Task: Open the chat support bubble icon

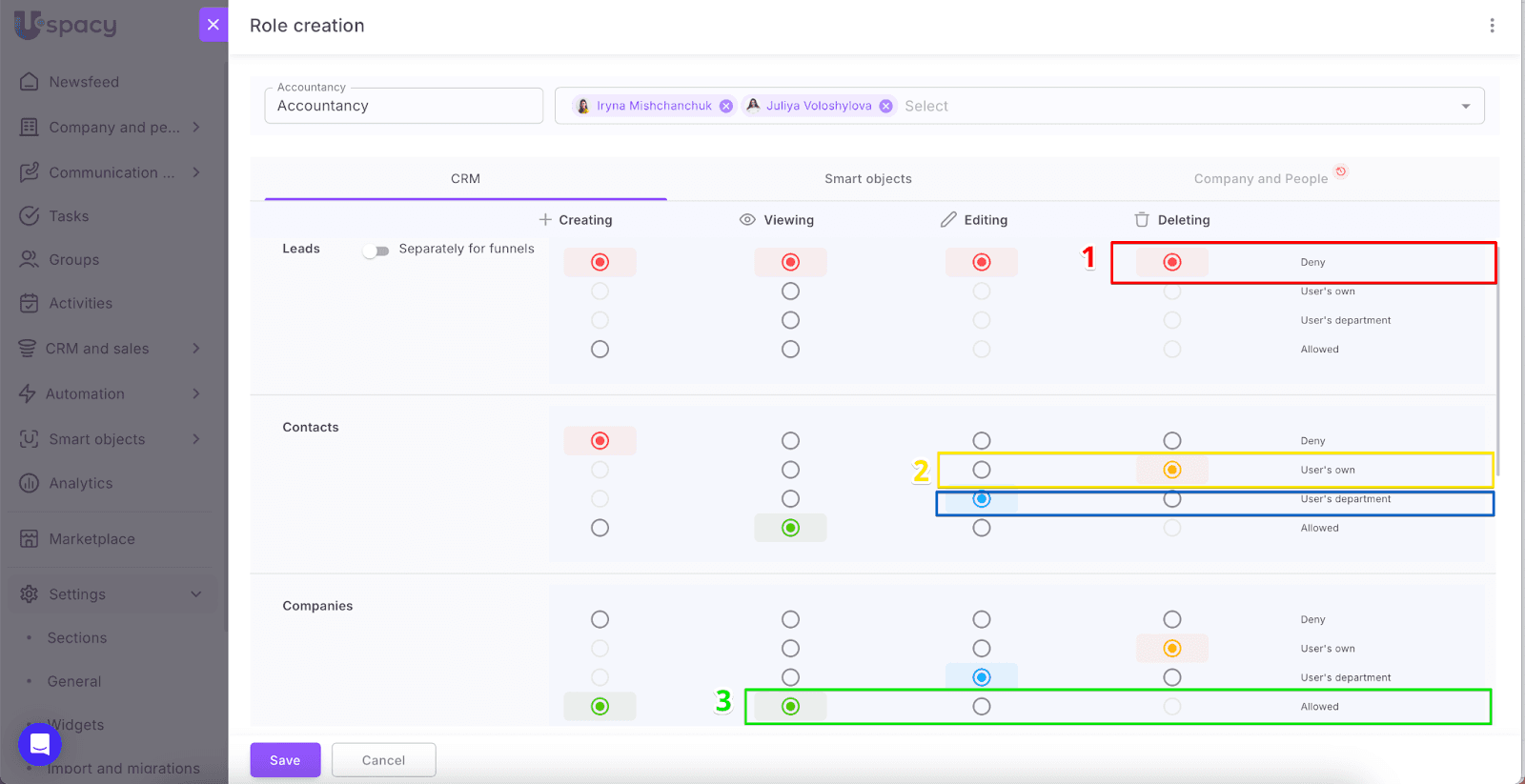Action: (x=40, y=744)
